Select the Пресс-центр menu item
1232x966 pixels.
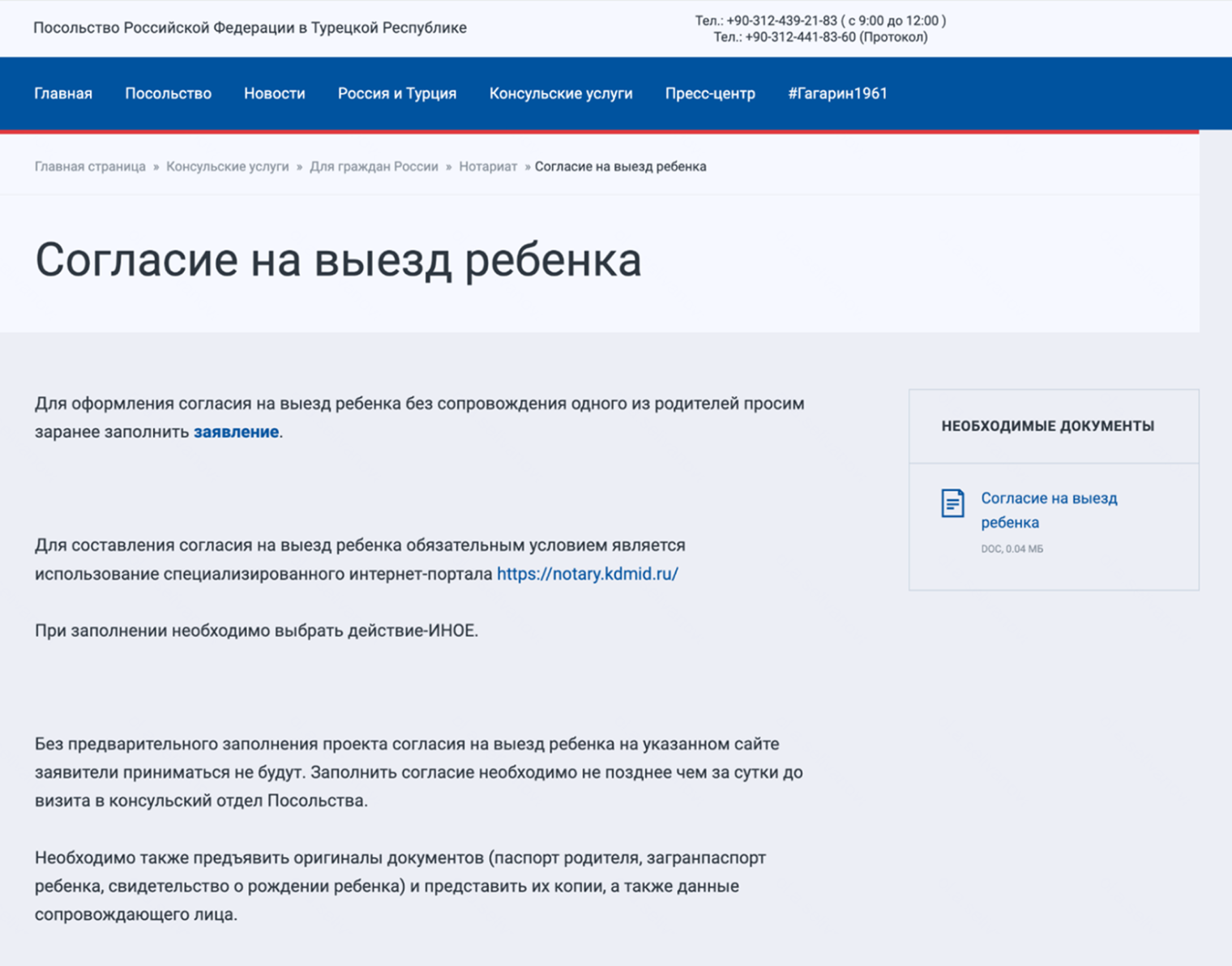click(x=709, y=93)
